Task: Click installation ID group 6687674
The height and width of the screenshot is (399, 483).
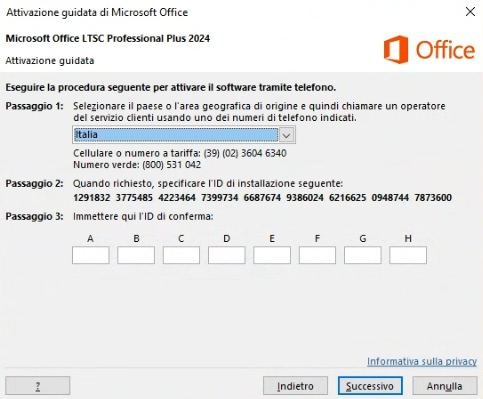Action: tap(262, 198)
